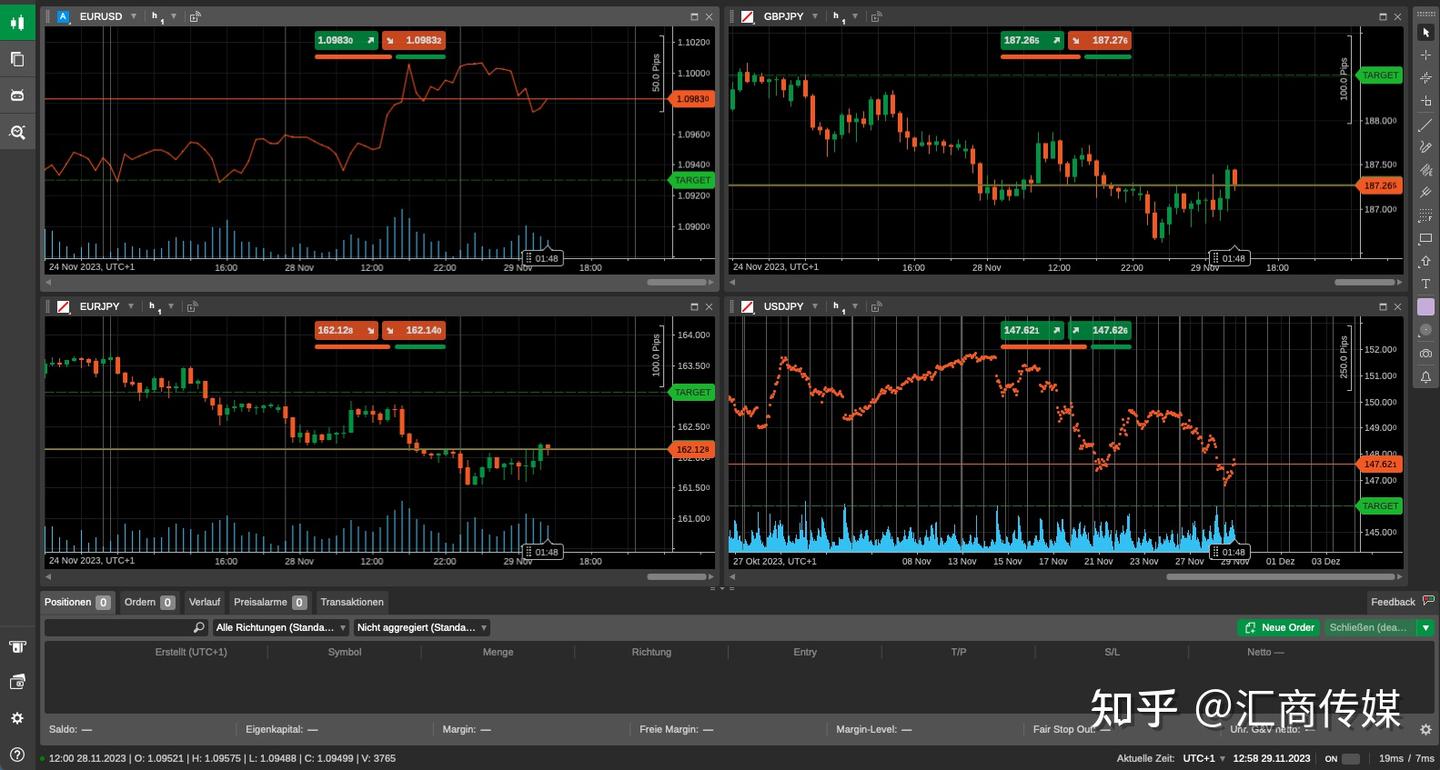This screenshot has height=770, width=1440.
Task: Toggle the ON switch in status bar
Action: (x=1350, y=759)
